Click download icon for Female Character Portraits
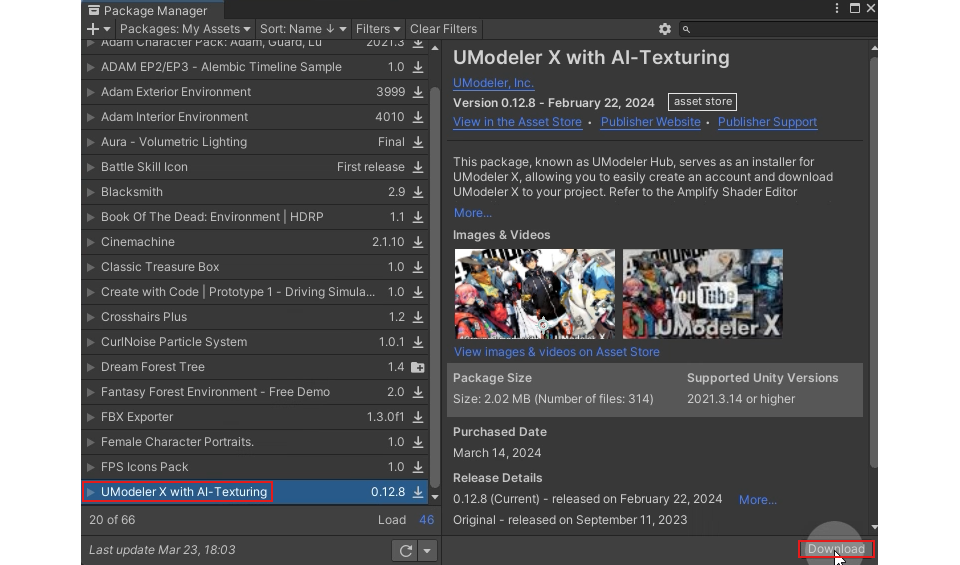 click(418, 442)
